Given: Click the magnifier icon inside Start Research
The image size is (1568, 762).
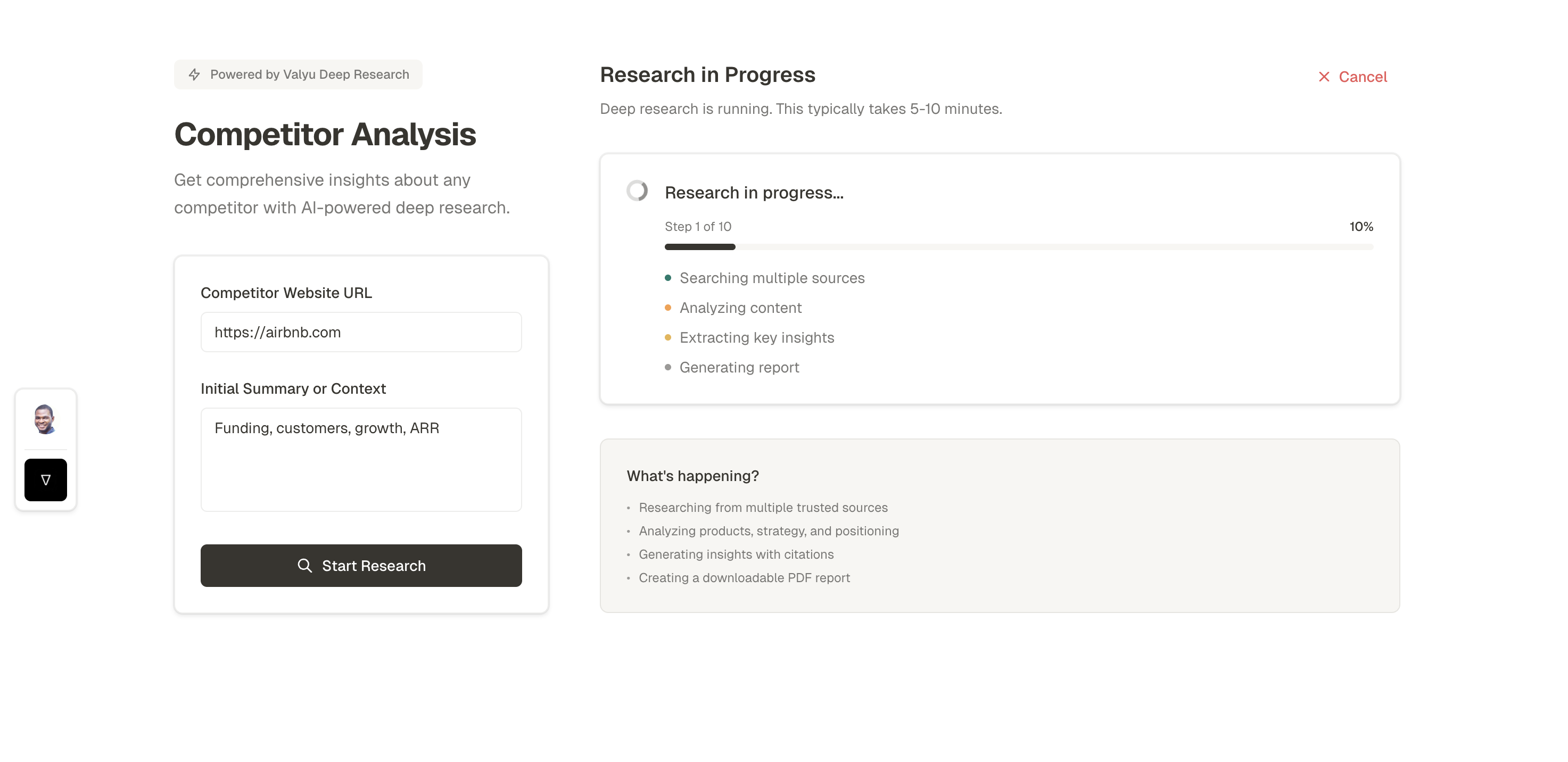Looking at the screenshot, I should (306, 566).
